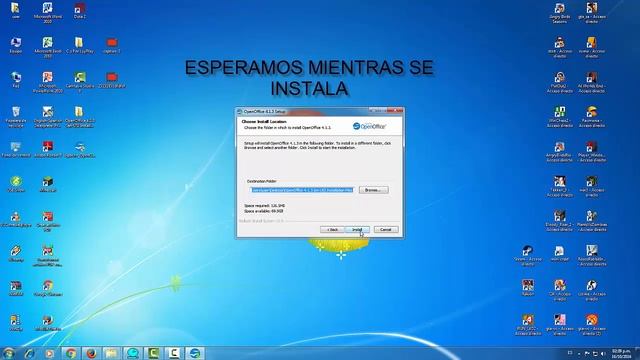Viewport: 640px width, 360px height.
Task: Select the Microsoft PowerPoint 2010 desktop shortcut
Action: (48, 82)
